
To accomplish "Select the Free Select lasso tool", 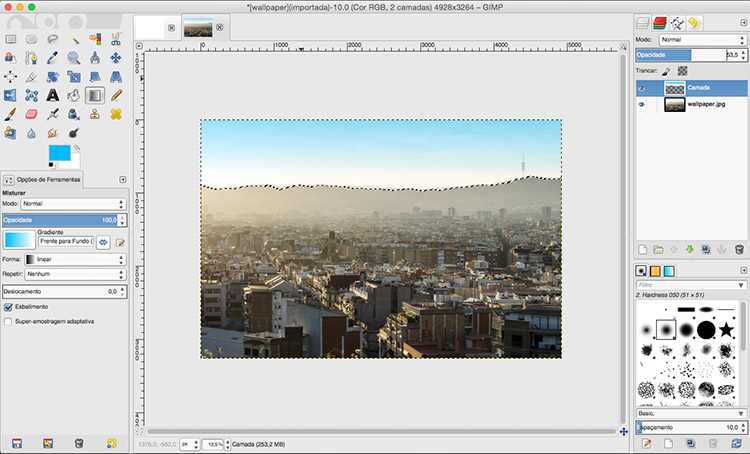I will coord(53,39).
